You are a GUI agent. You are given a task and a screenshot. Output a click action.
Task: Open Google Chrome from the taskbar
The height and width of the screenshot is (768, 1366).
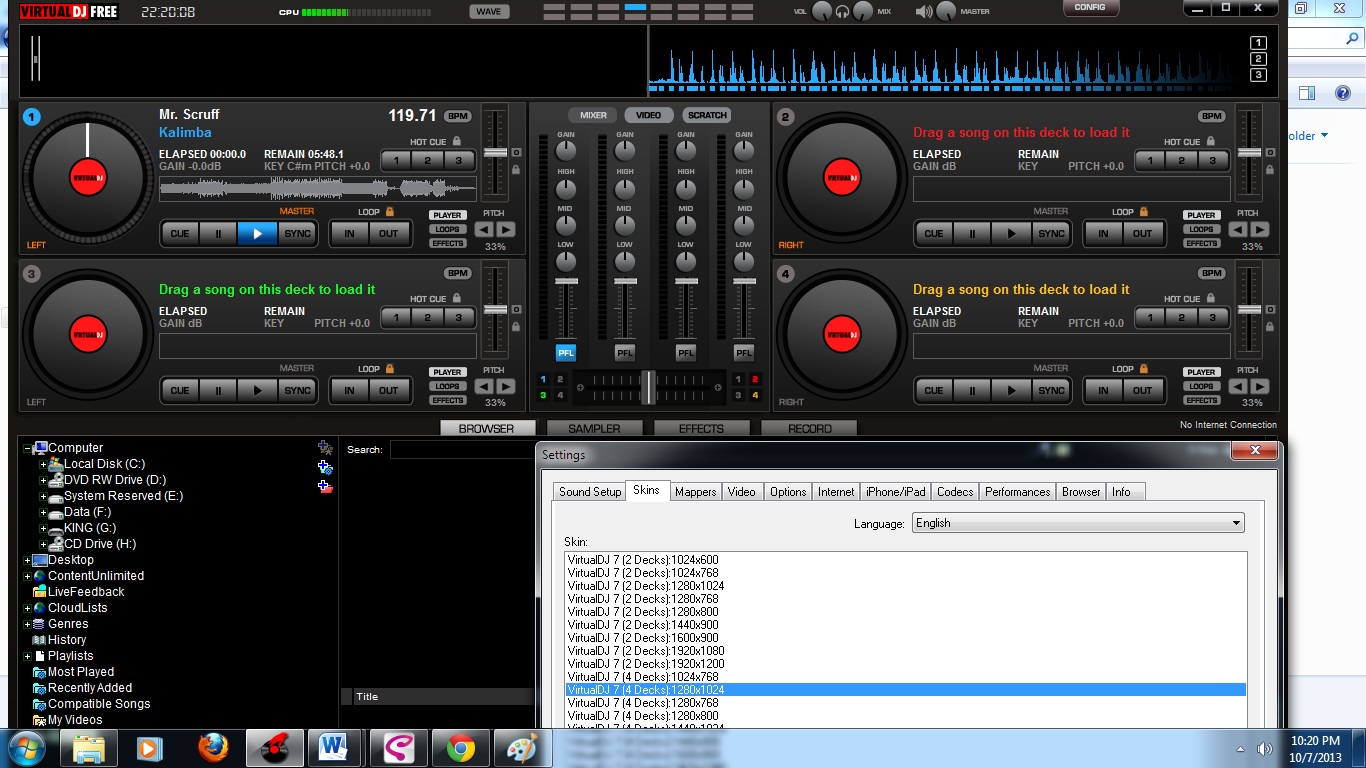(x=461, y=748)
